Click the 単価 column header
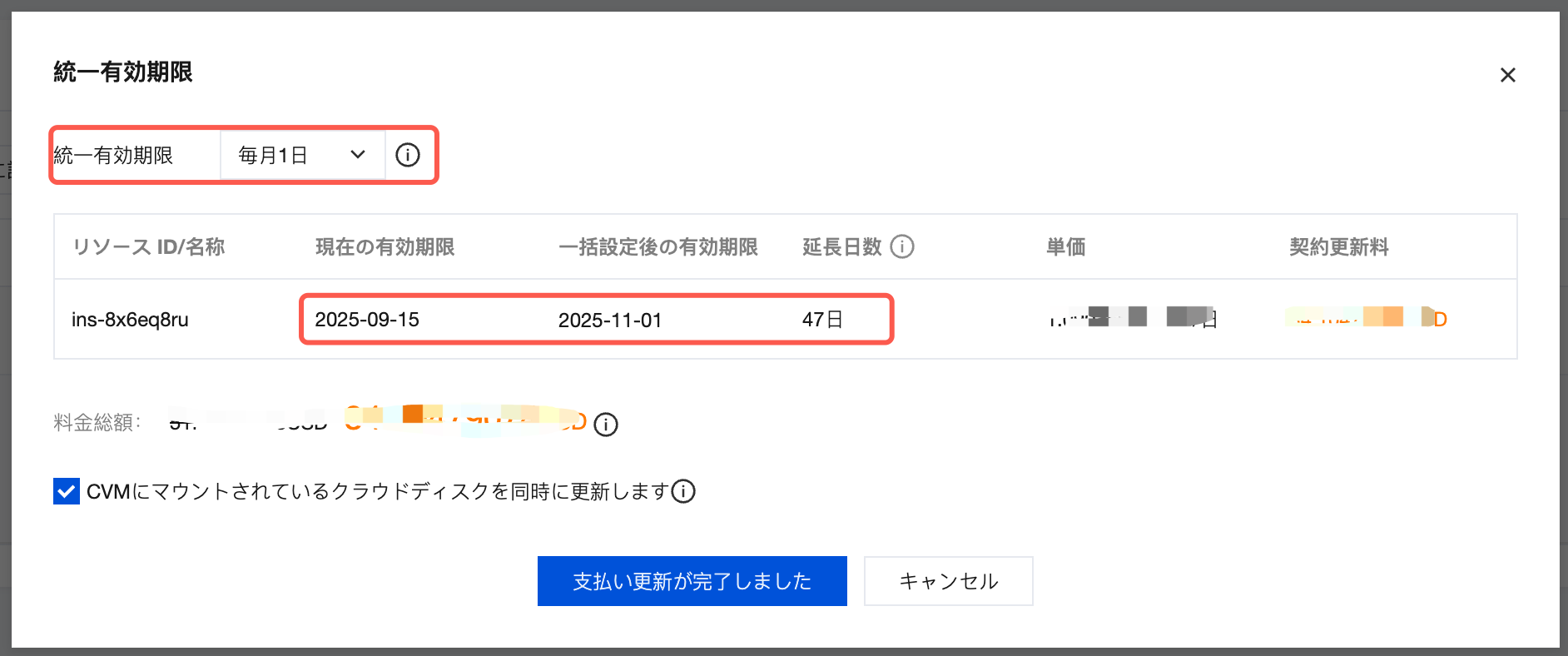The image size is (1568, 656). [1065, 247]
